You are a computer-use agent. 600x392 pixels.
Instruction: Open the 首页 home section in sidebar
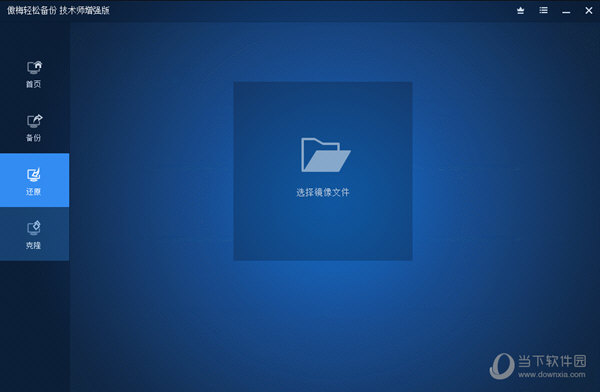(34, 74)
